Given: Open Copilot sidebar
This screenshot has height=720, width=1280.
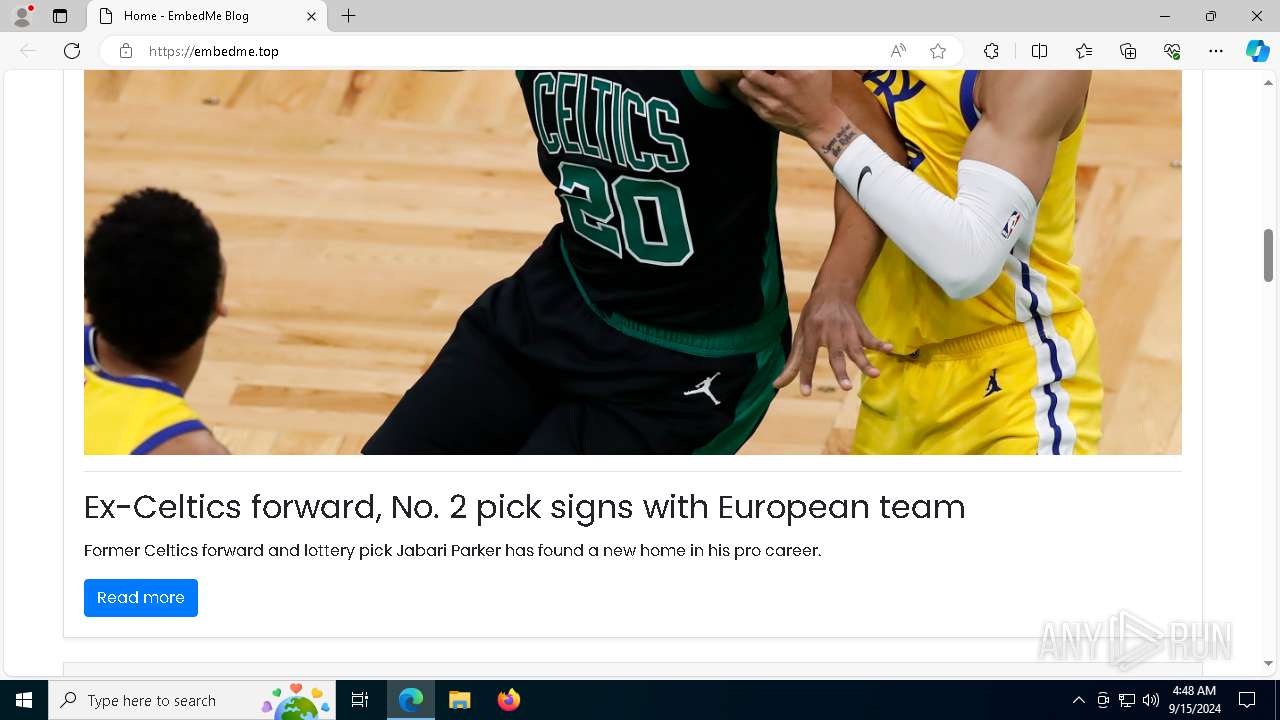Looking at the screenshot, I should point(1257,51).
